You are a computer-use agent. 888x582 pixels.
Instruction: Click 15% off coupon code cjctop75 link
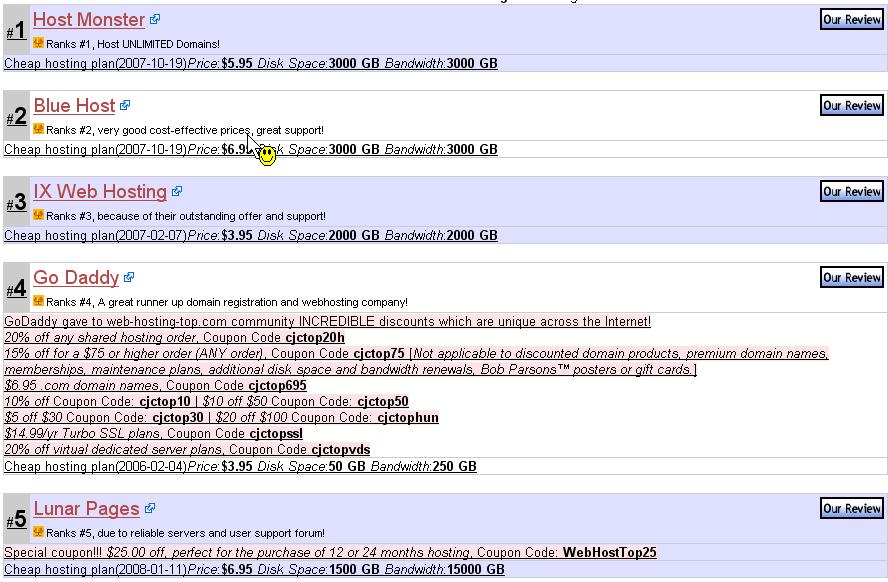tap(416, 361)
